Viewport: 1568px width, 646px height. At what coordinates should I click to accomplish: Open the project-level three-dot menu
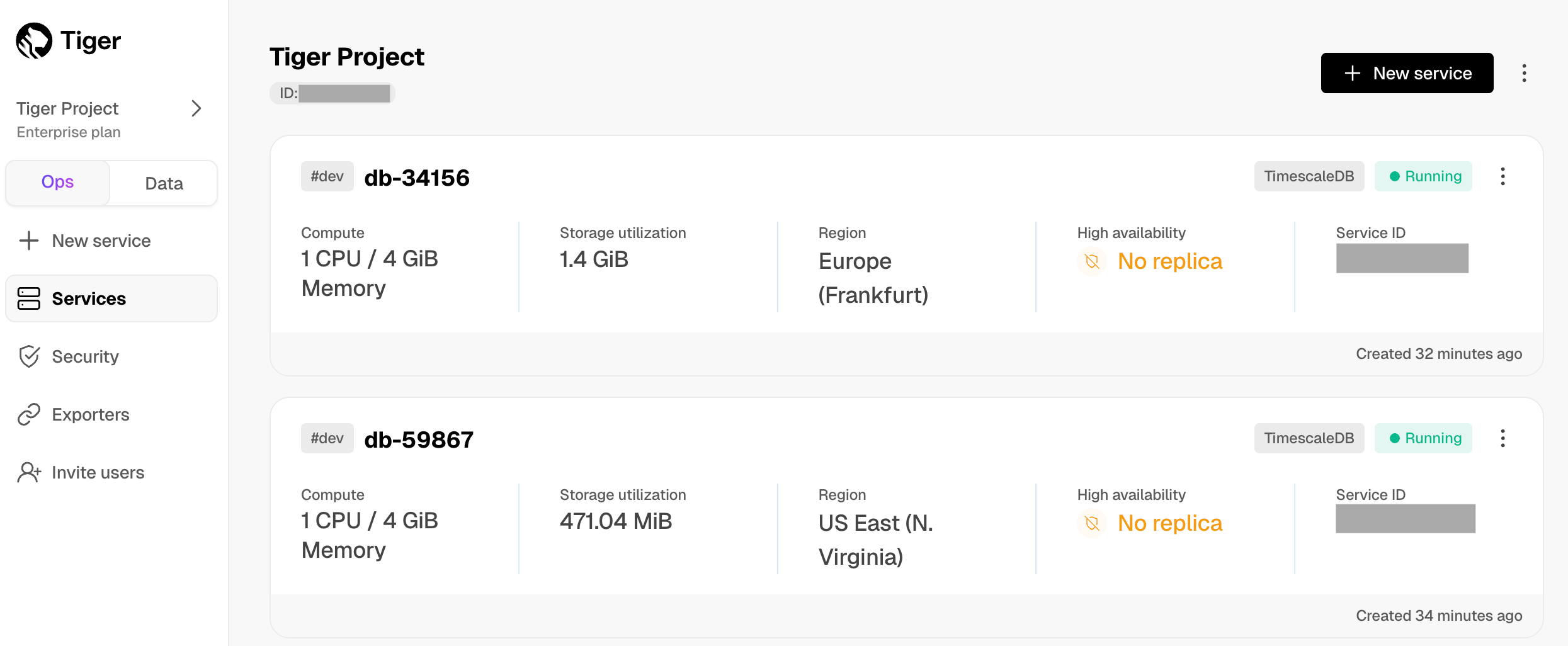(x=1524, y=73)
